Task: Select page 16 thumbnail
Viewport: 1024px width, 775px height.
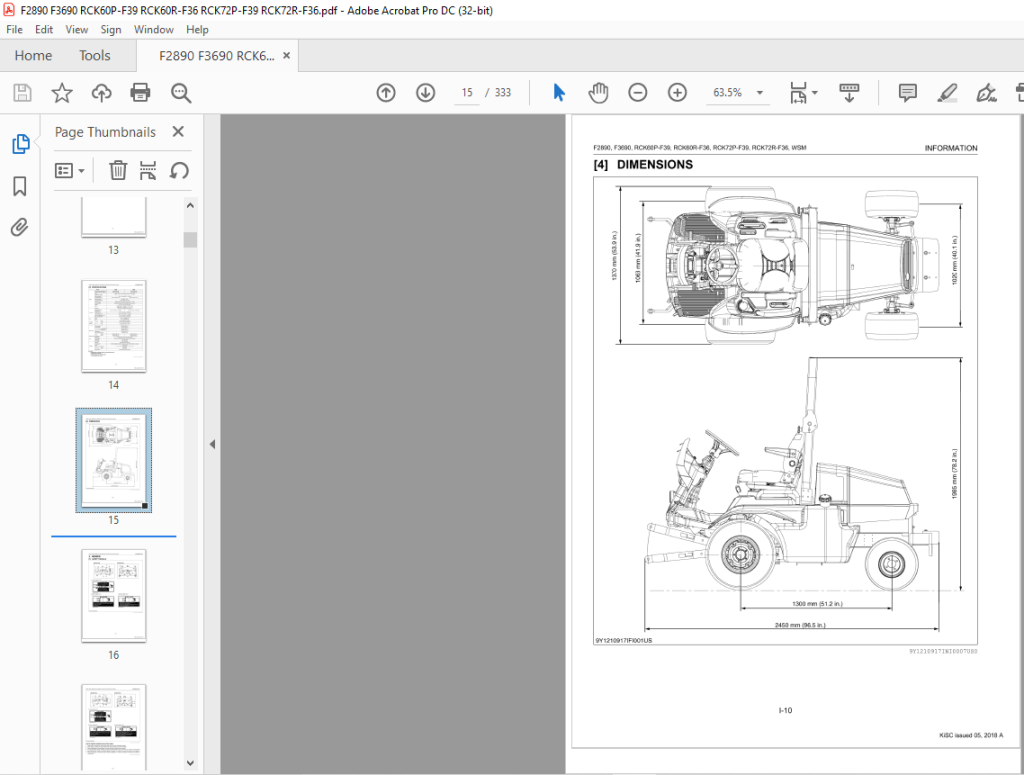Action: pos(114,596)
